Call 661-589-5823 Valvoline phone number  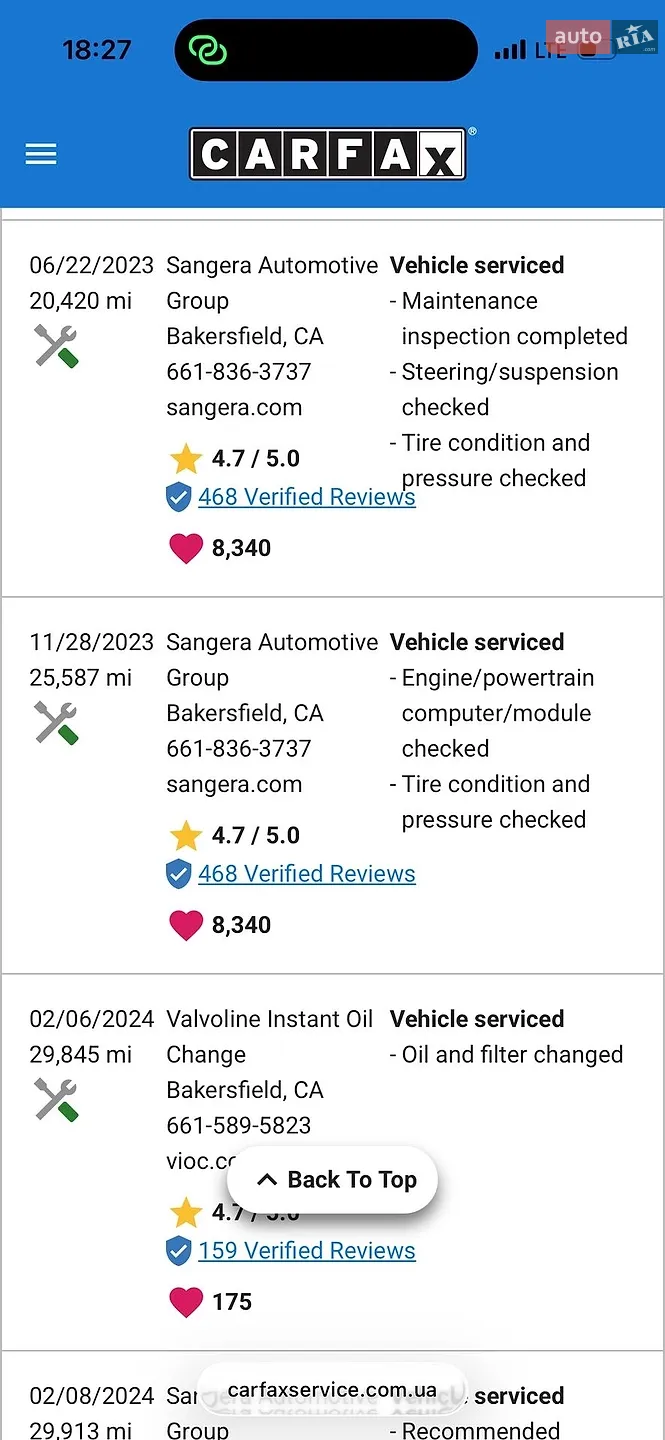[x=239, y=1126]
